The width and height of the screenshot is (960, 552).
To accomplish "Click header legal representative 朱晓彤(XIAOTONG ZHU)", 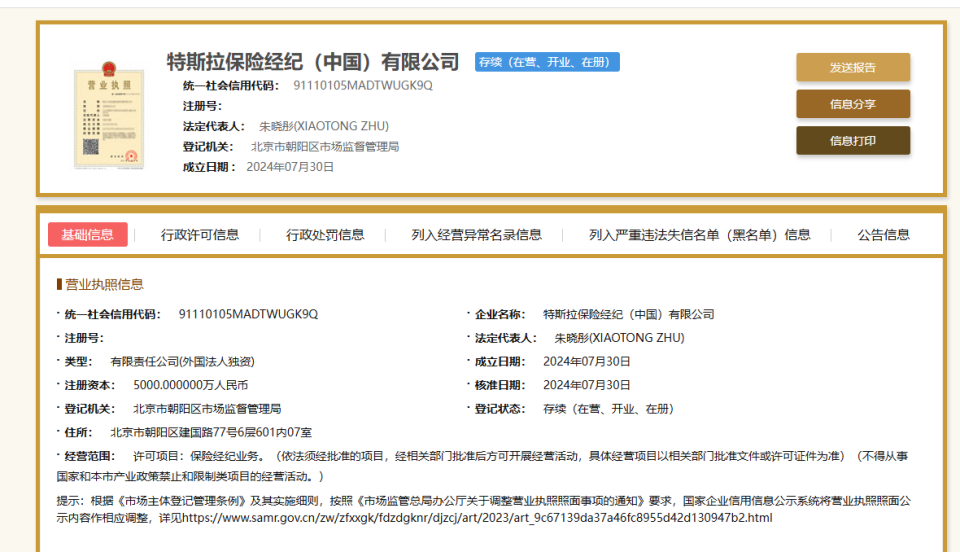I will 324,126.
